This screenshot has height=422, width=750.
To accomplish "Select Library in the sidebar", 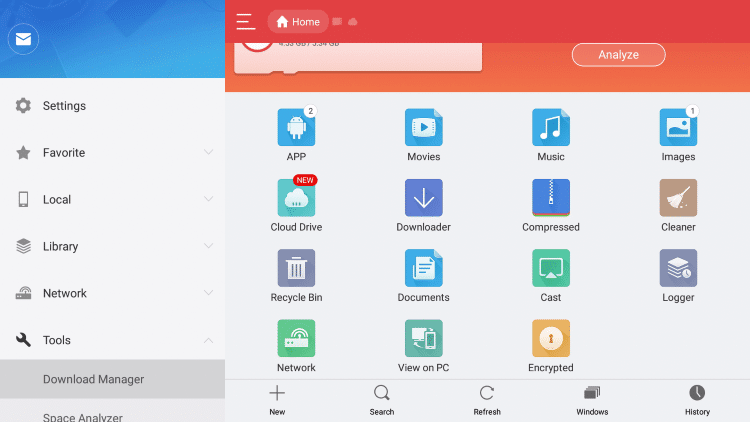I will [x=112, y=246].
